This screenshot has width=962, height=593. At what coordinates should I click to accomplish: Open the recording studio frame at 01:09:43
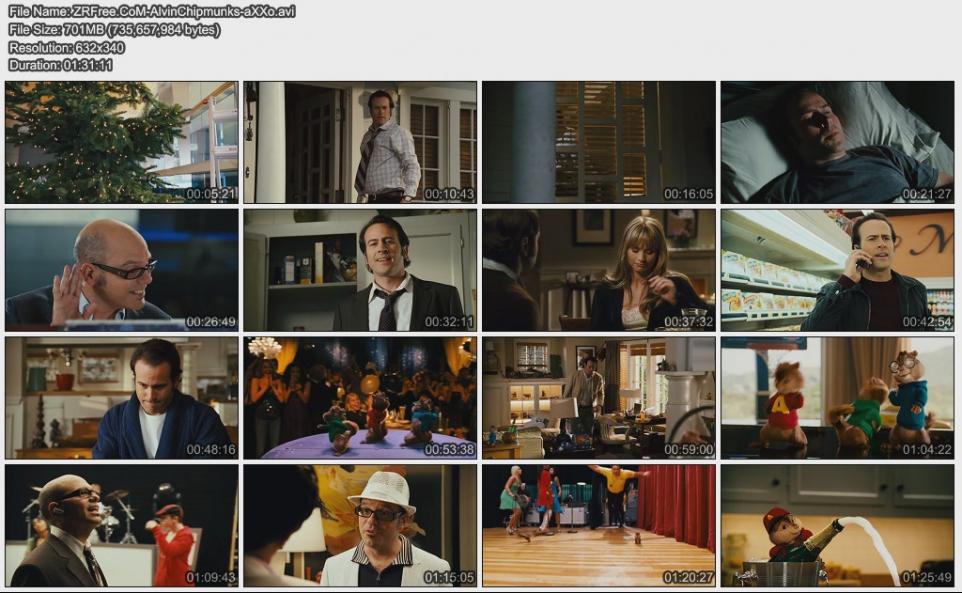pos(121,526)
